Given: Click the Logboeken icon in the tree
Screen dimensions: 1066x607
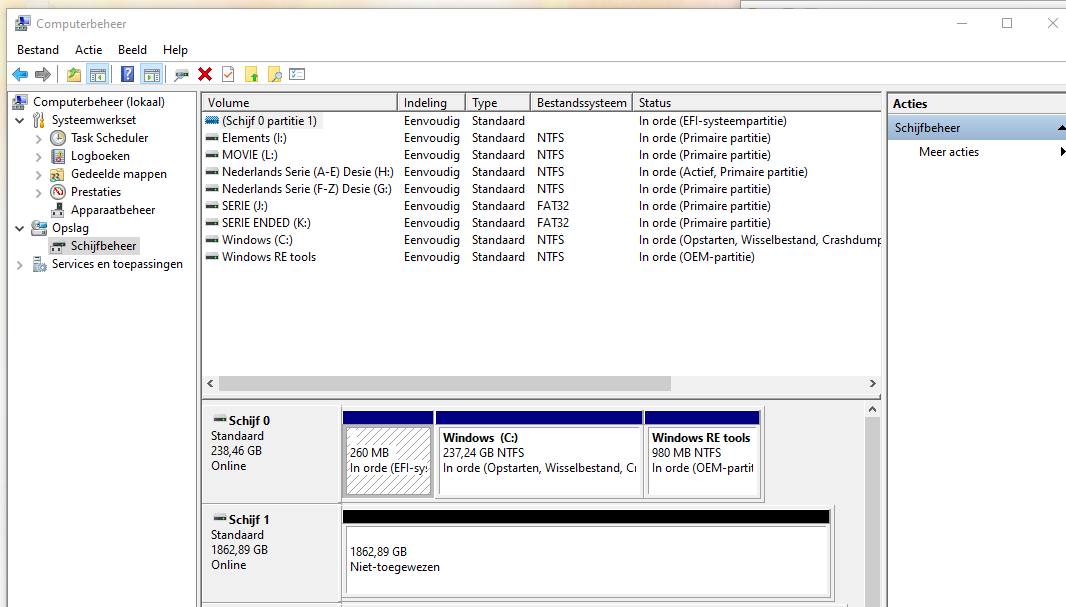Looking at the screenshot, I should tap(58, 156).
